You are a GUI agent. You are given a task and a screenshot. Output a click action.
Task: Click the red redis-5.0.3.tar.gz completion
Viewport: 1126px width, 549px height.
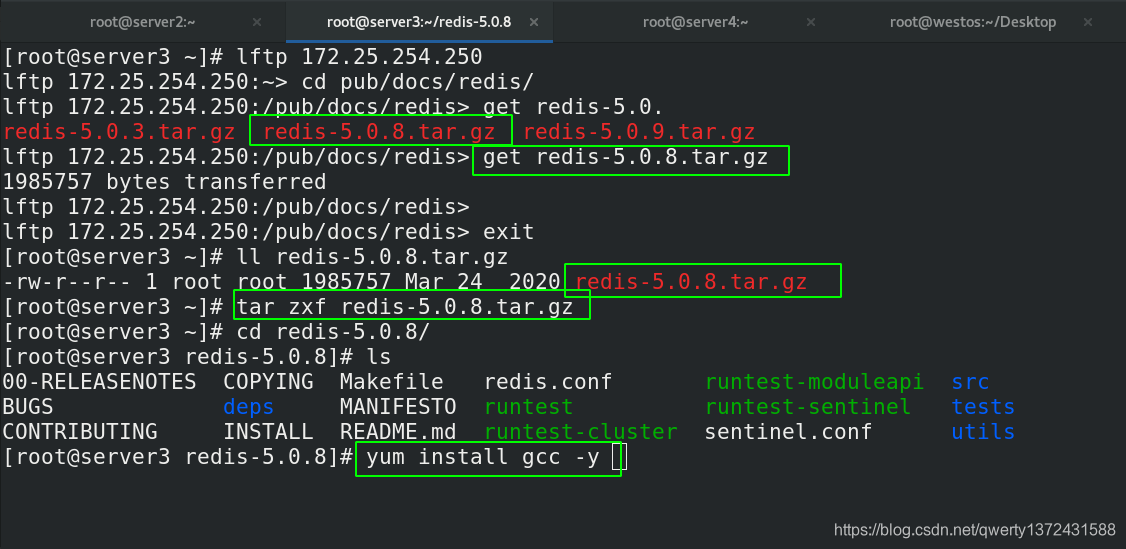tap(118, 132)
